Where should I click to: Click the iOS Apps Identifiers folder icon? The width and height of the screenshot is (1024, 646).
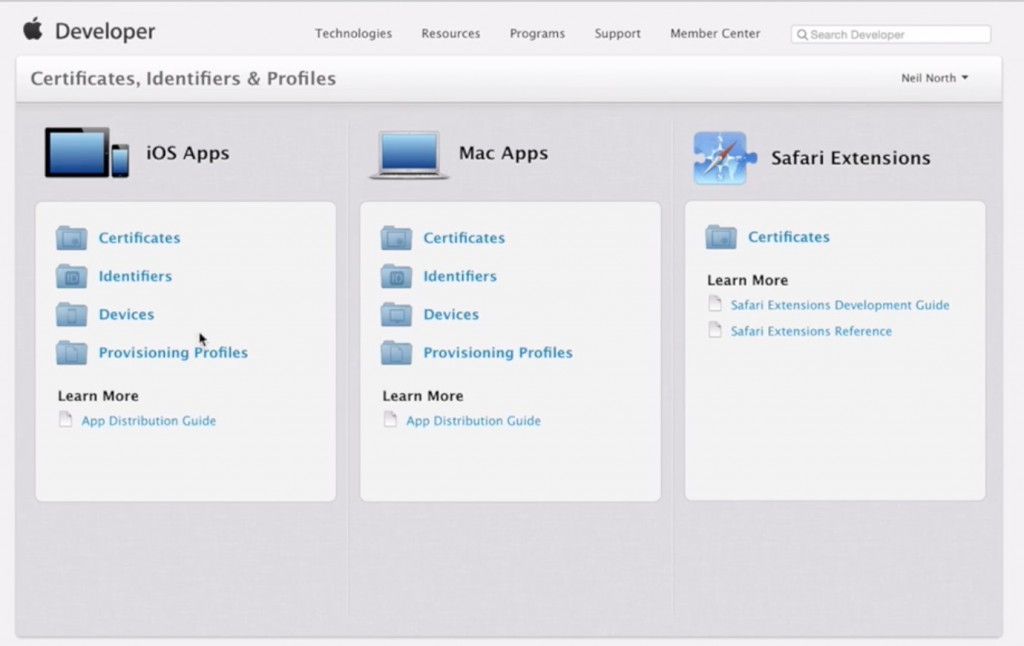coord(71,276)
